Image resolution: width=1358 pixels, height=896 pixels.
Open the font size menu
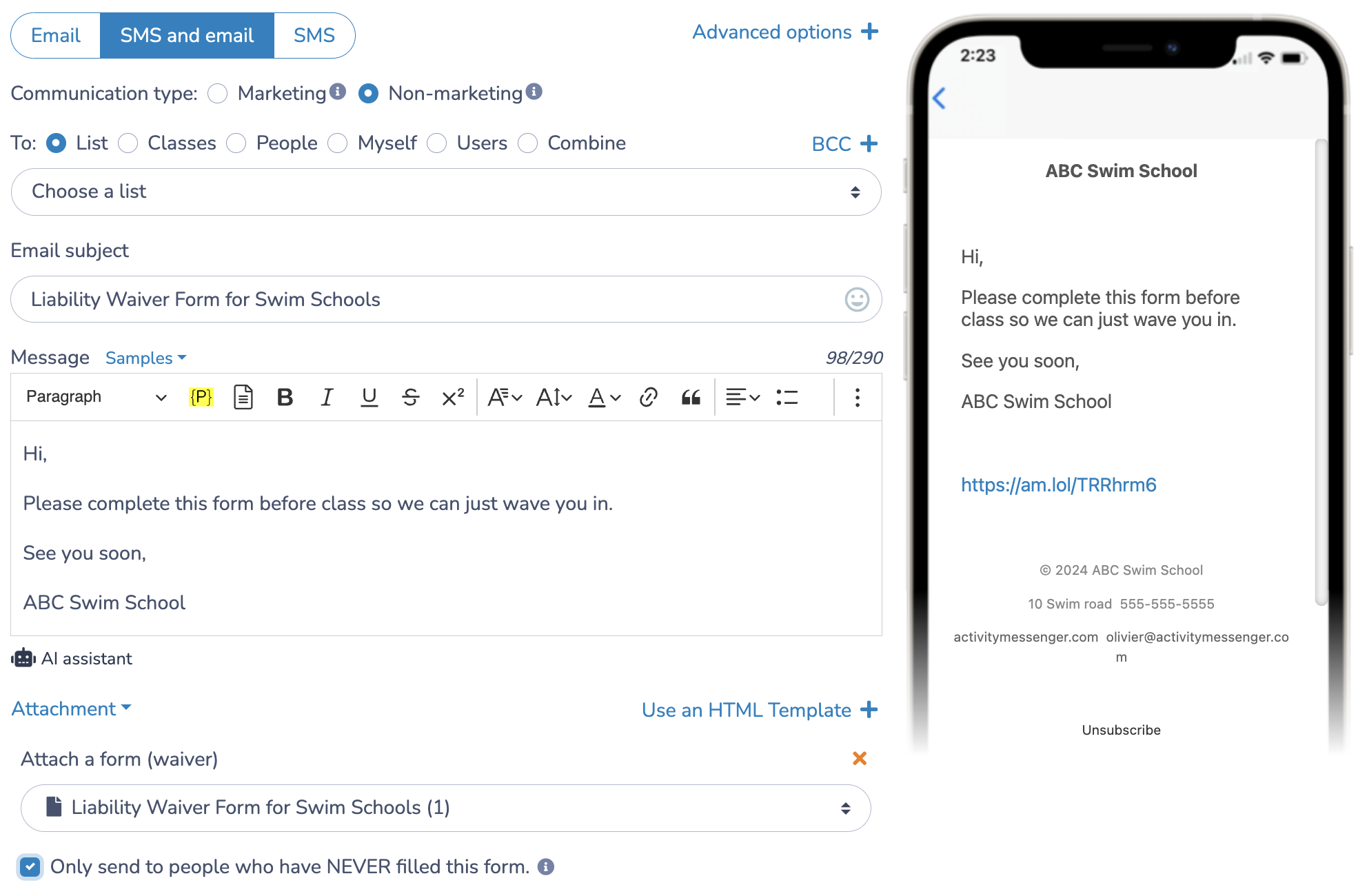coord(554,397)
